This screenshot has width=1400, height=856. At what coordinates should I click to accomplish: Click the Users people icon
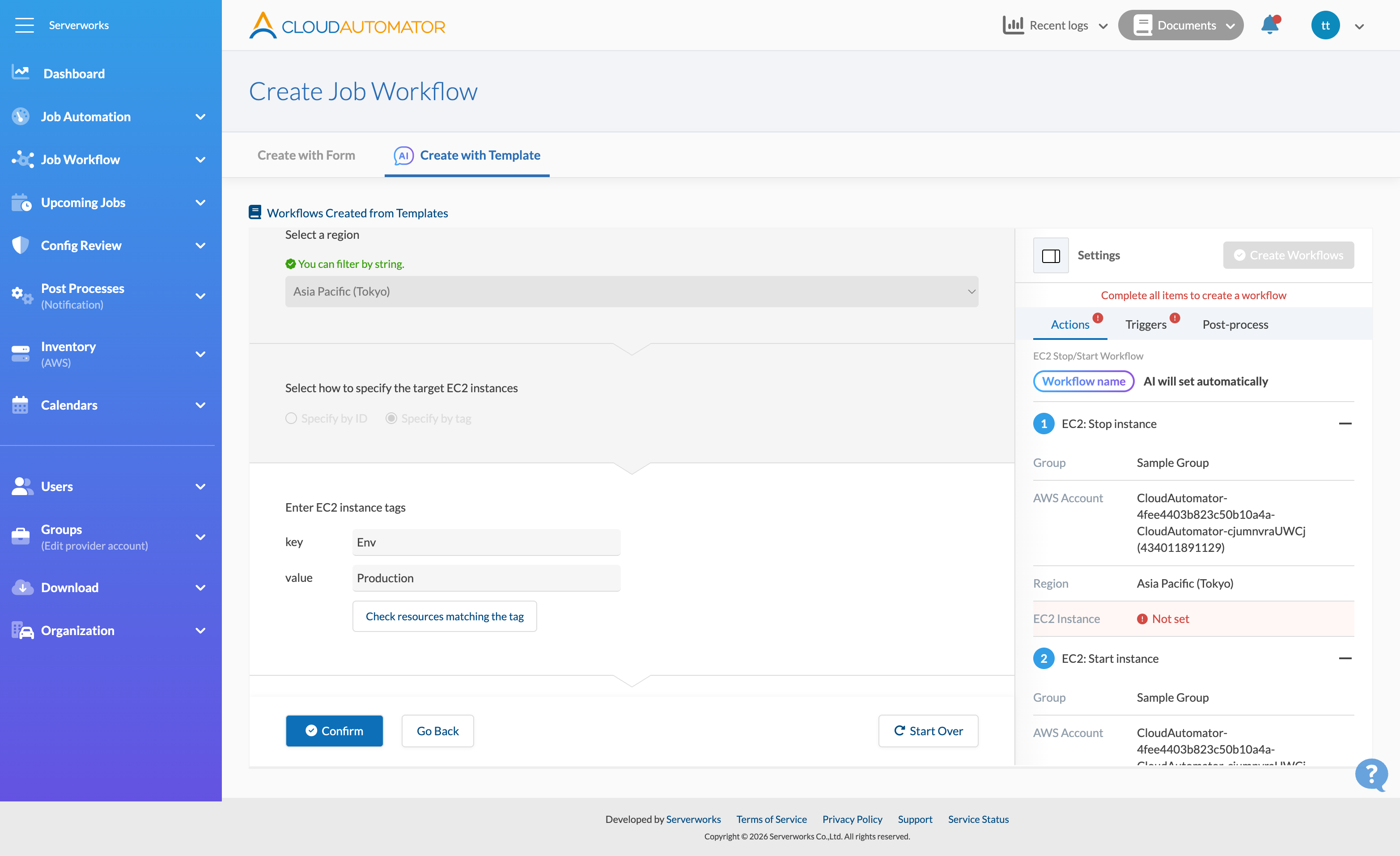[x=22, y=486]
